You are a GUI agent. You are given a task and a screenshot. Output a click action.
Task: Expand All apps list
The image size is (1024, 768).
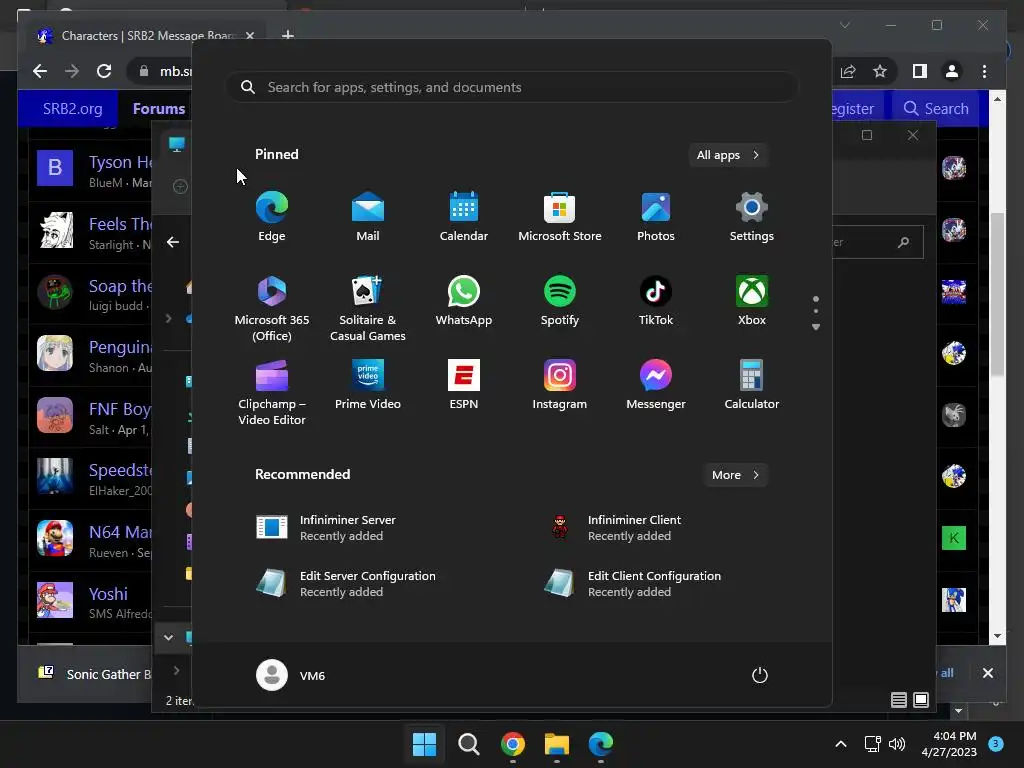tap(728, 155)
